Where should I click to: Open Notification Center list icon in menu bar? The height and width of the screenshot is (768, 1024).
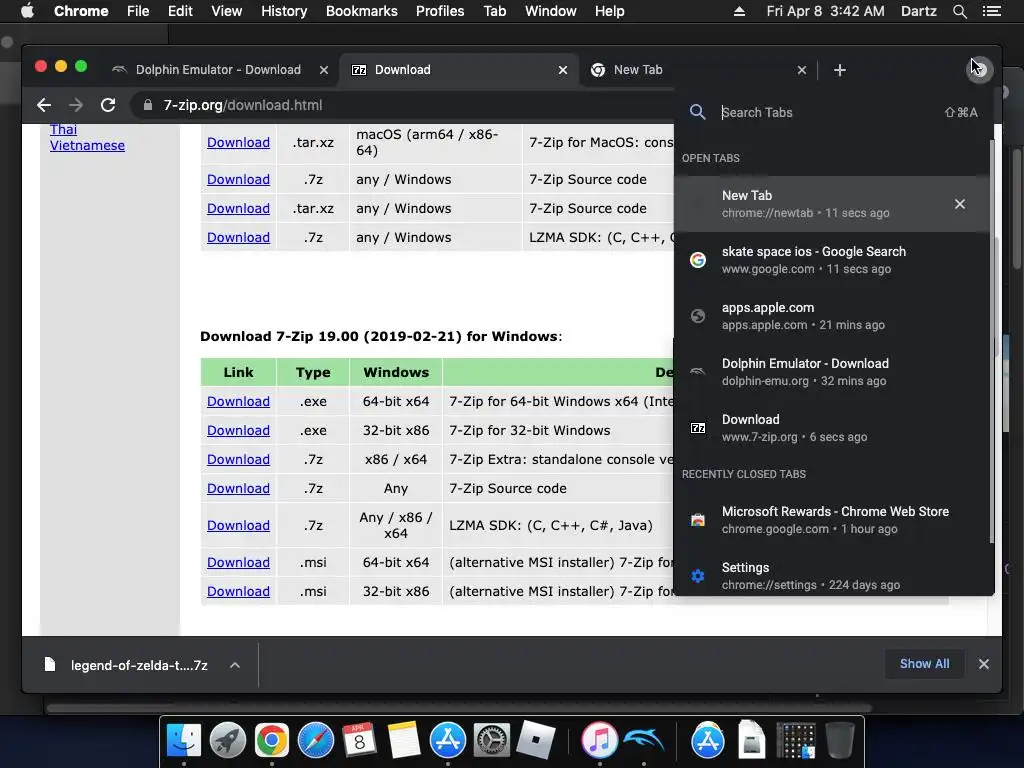tap(991, 11)
